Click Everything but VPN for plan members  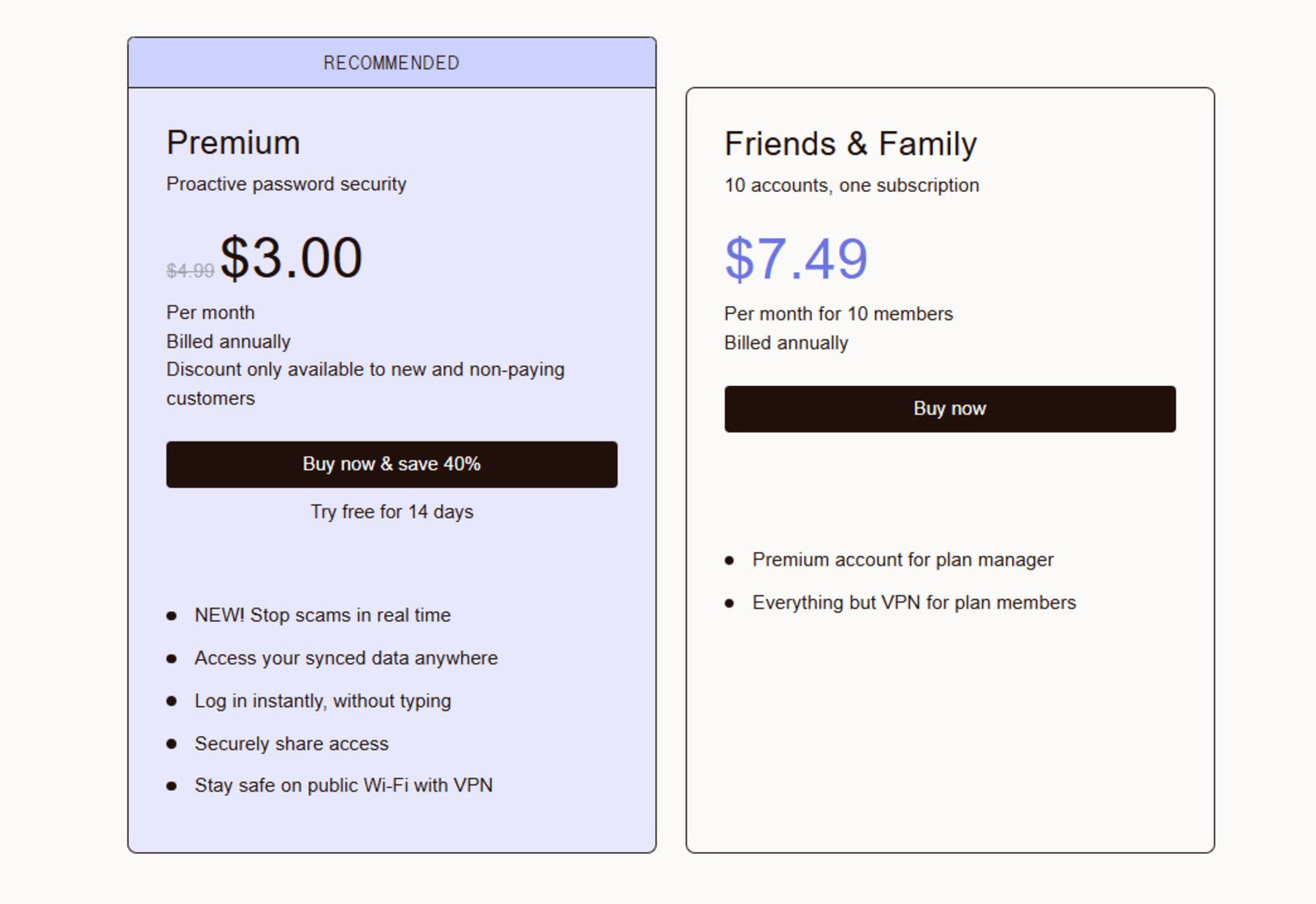click(x=914, y=603)
